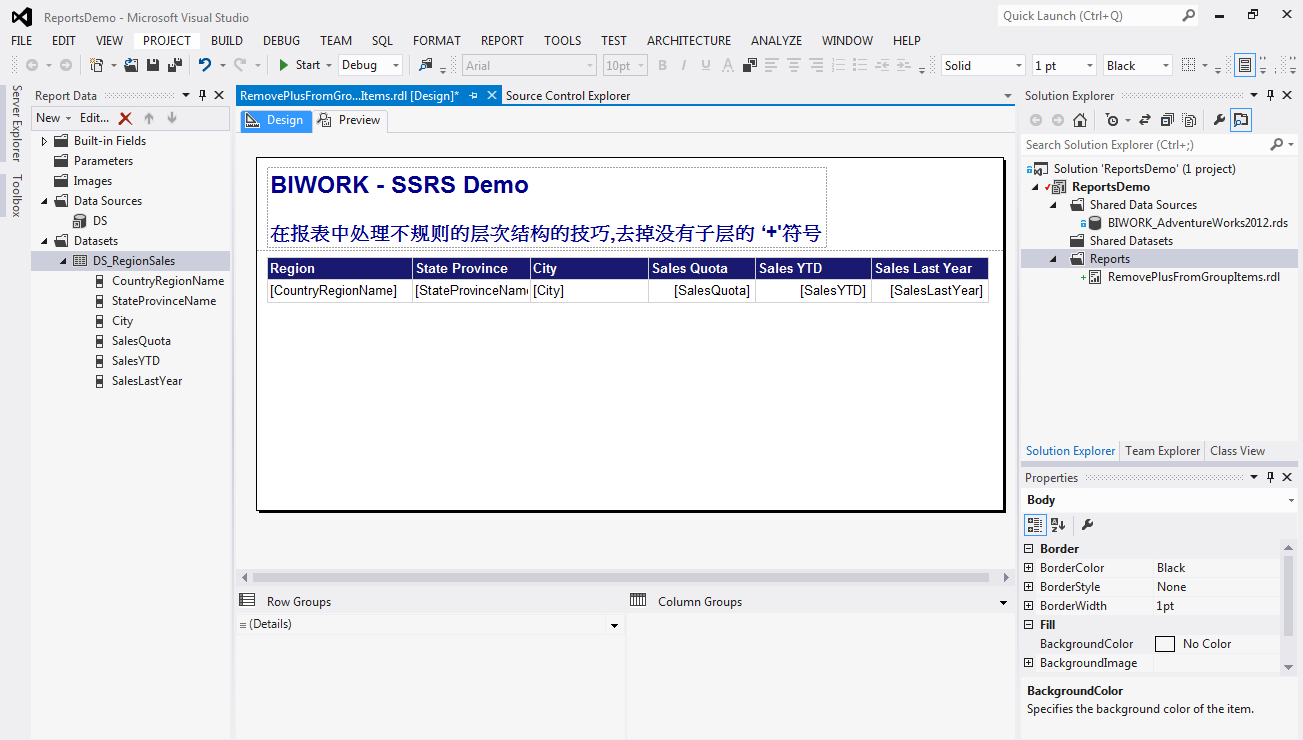This screenshot has height=740, width=1303.
Task: Pin the Properties panel
Action: [1271, 478]
